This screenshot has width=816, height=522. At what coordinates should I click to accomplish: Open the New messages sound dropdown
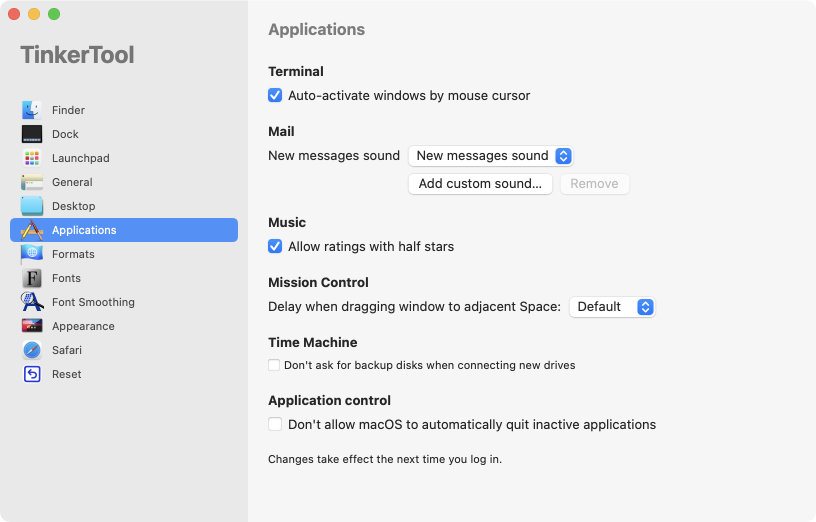pyautogui.click(x=490, y=156)
